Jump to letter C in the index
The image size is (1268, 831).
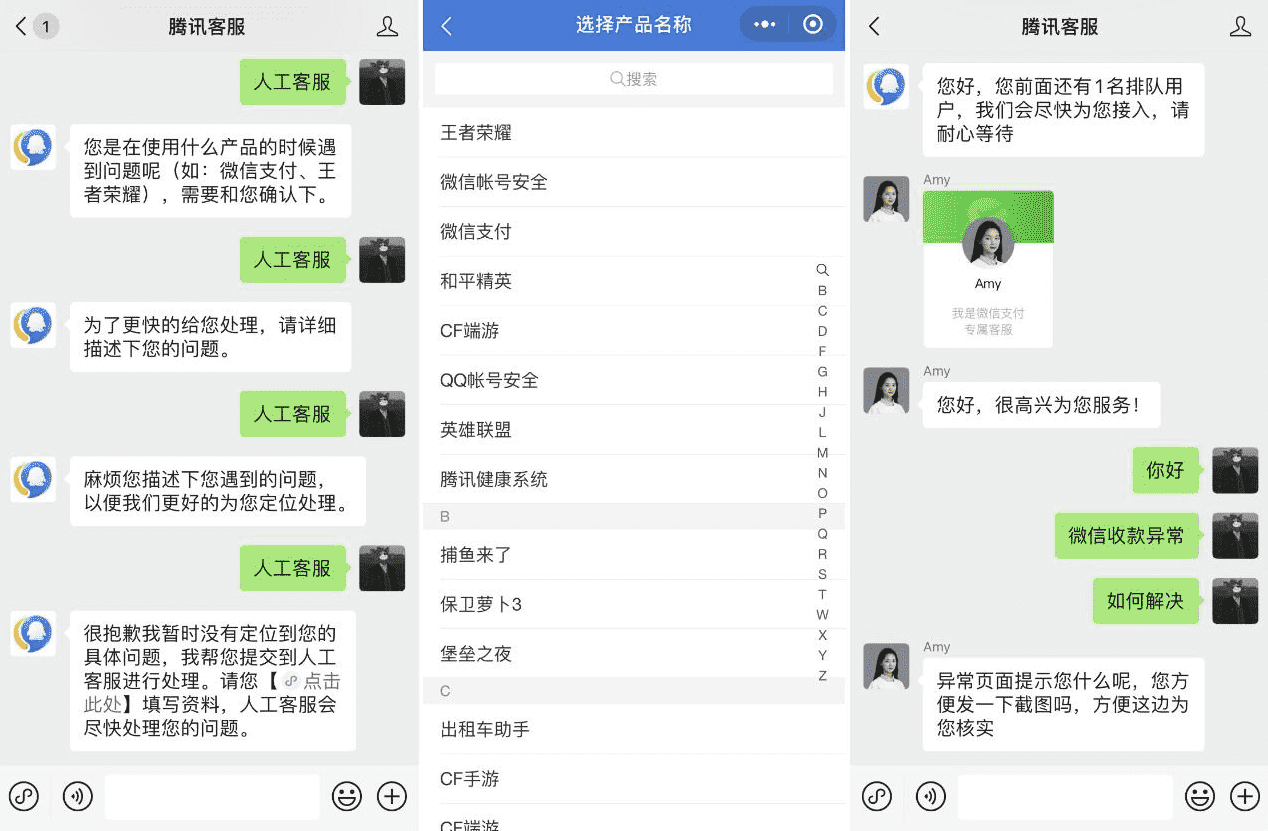point(822,311)
